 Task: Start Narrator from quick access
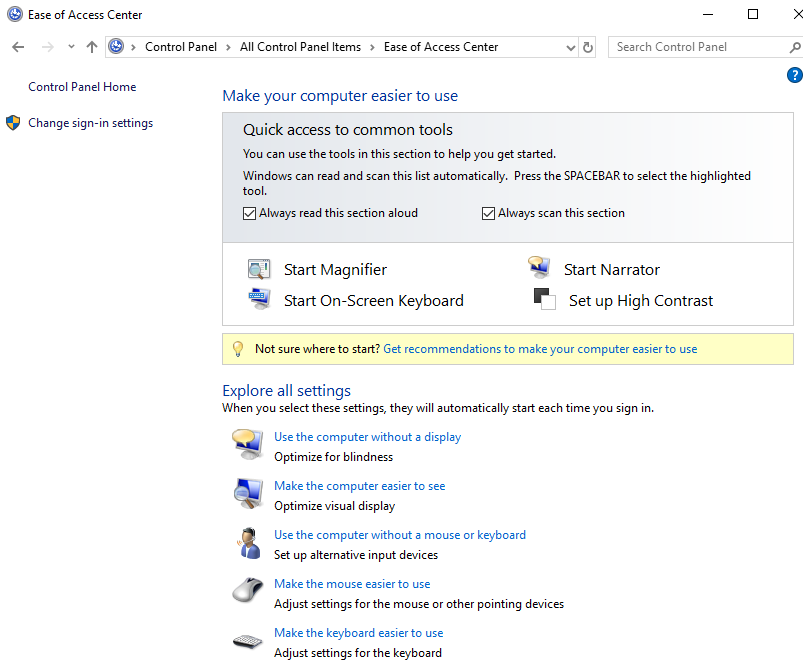[612, 270]
